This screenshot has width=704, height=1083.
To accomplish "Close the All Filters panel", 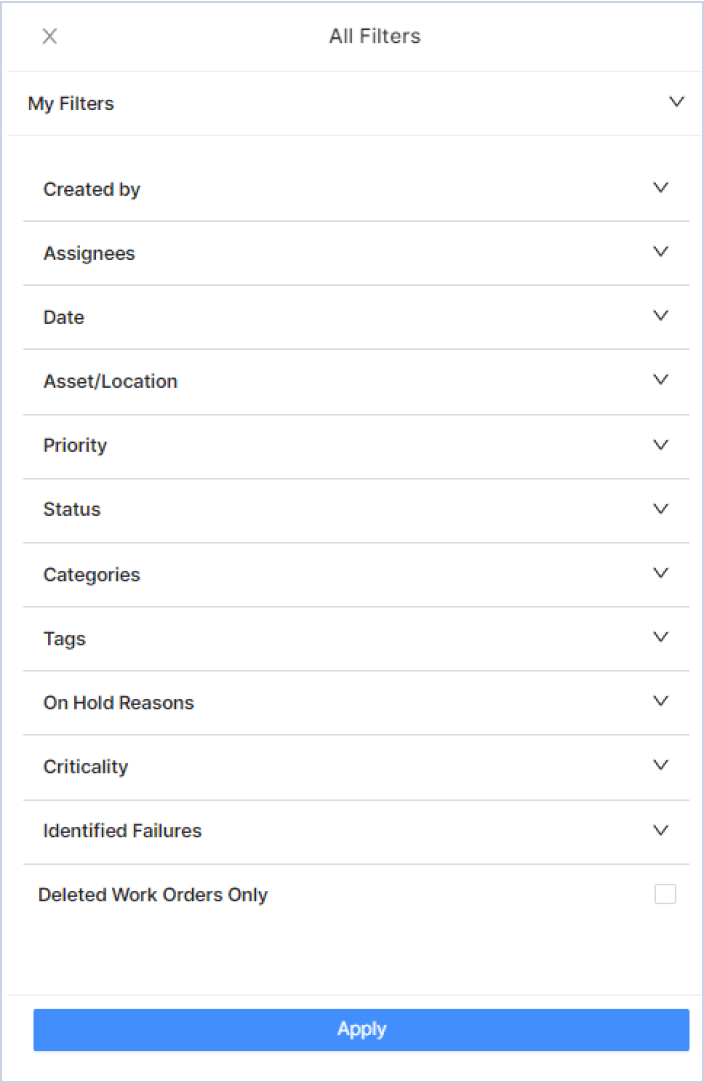I will click(x=49, y=37).
